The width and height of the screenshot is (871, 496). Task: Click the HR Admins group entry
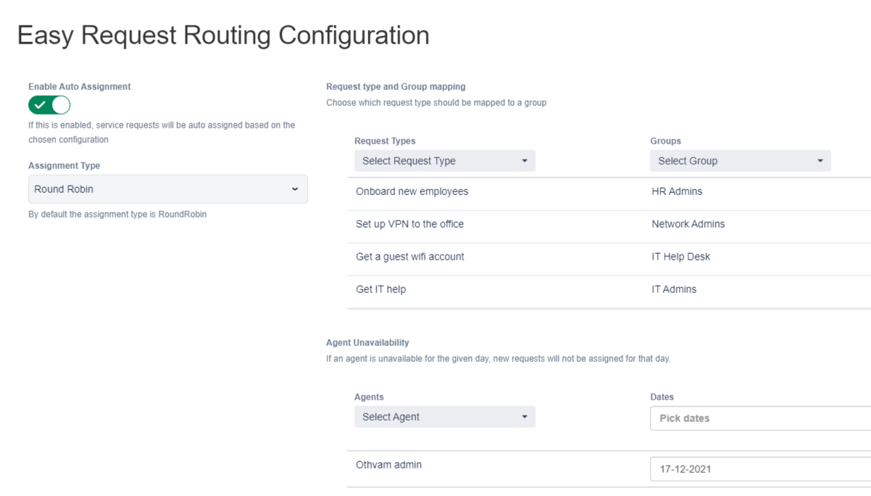677,192
